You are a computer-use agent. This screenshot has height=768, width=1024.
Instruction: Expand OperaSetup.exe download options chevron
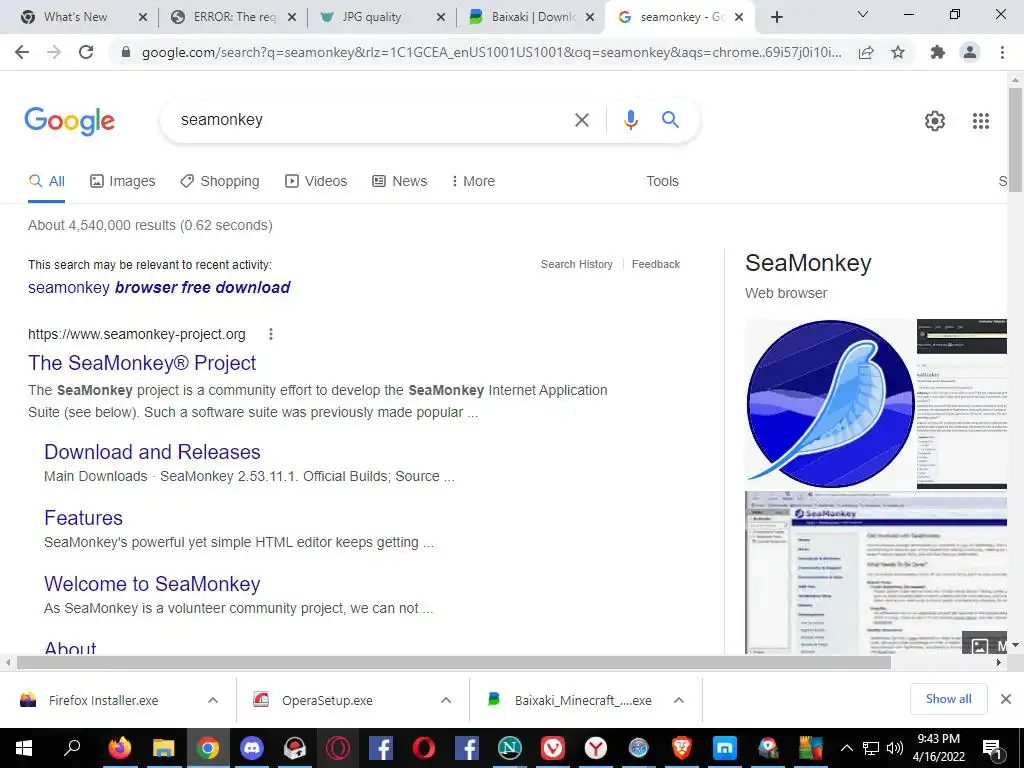[x=446, y=700]
